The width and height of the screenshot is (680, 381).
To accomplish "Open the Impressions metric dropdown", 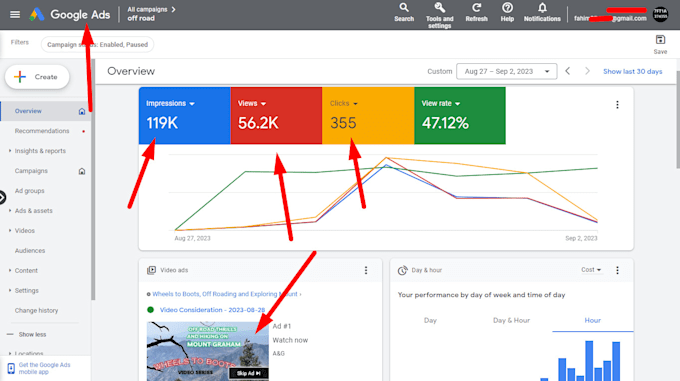I will click(170, 104).
